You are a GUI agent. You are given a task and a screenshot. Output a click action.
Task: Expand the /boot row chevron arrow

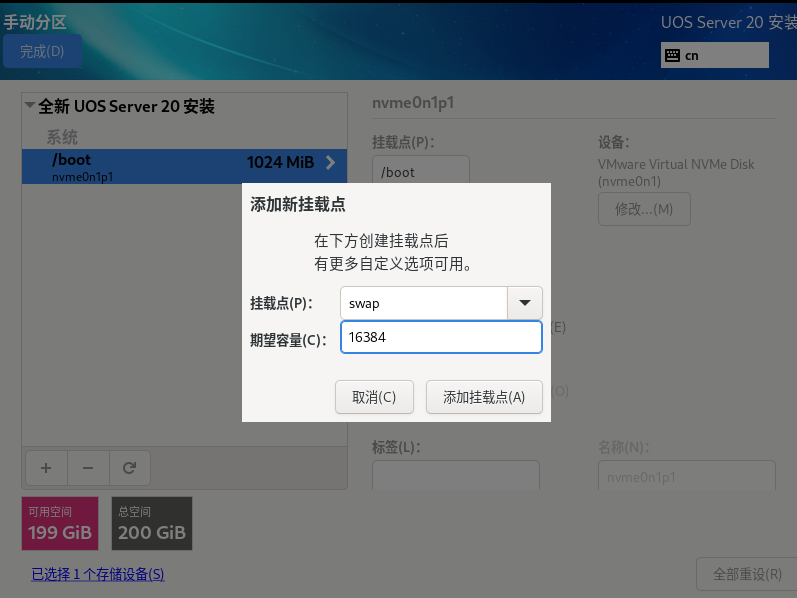(330, 163)
